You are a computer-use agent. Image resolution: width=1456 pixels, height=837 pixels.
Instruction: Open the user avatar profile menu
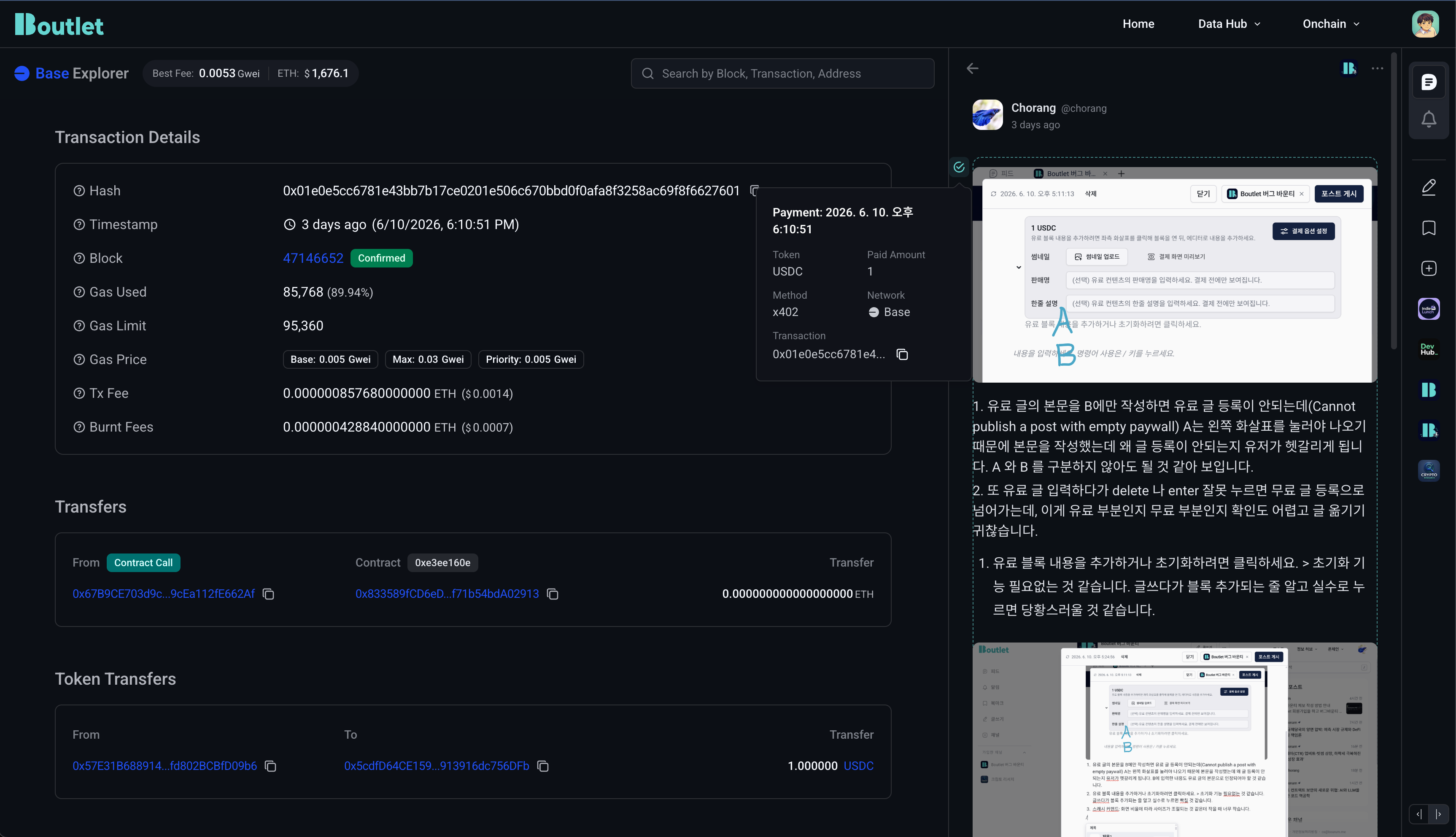(x=1425, y=24)
